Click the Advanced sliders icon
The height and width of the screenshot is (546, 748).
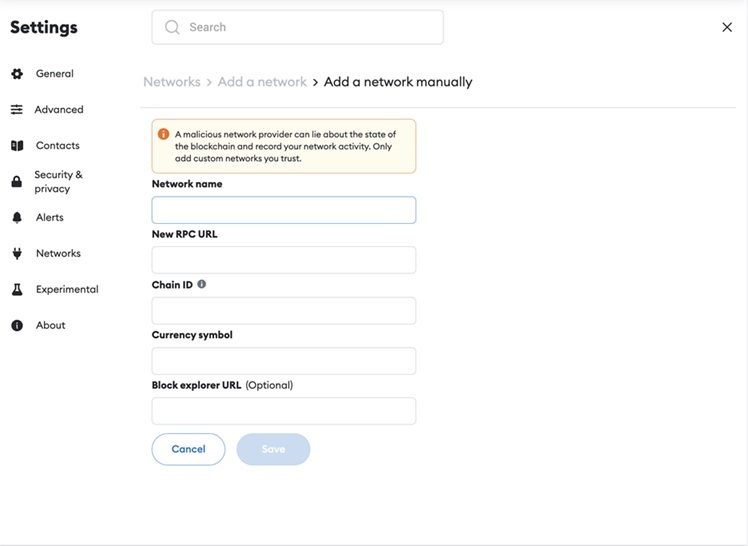click(17, 110)
